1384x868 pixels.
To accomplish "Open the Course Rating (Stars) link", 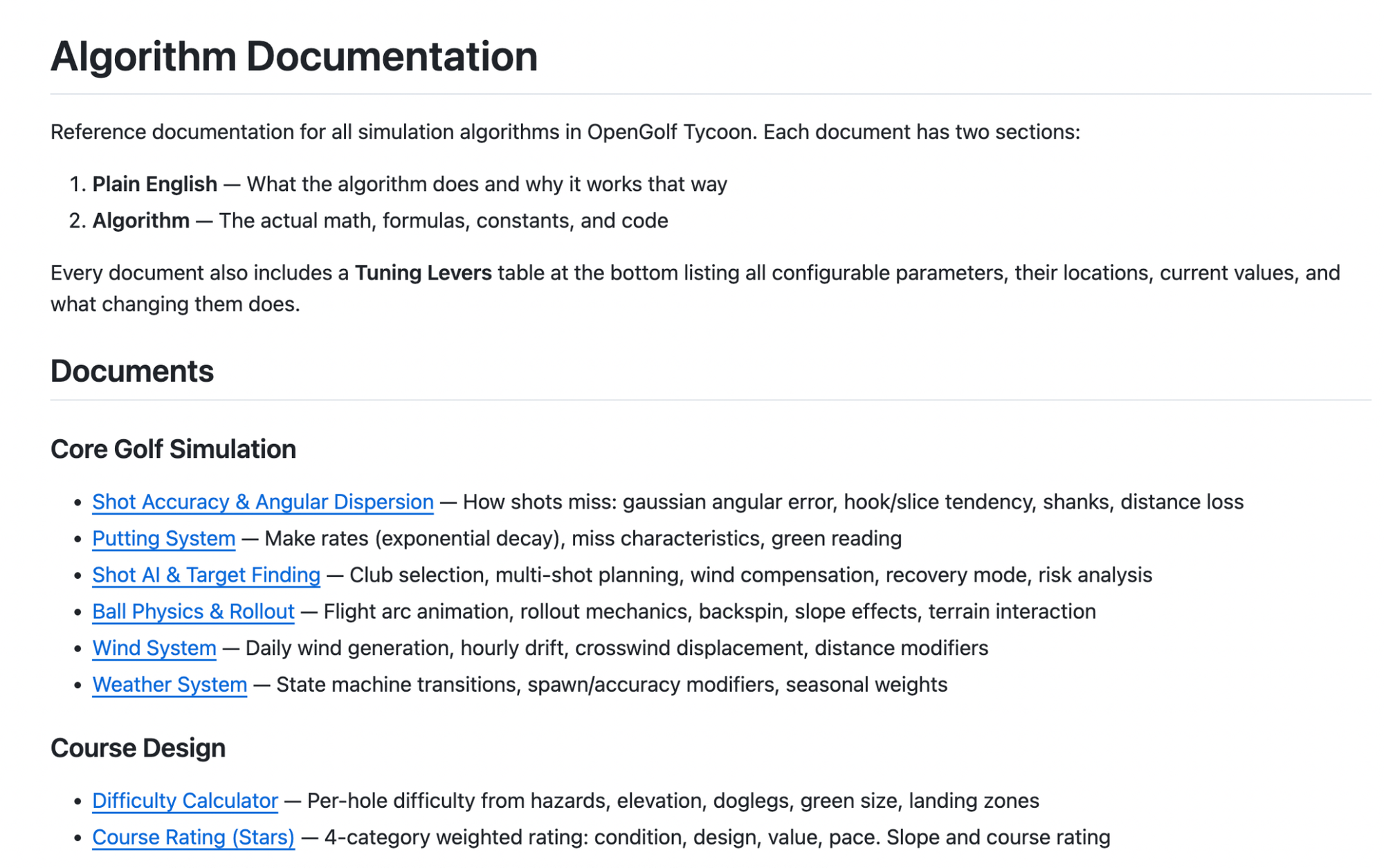I will (193, 838).
